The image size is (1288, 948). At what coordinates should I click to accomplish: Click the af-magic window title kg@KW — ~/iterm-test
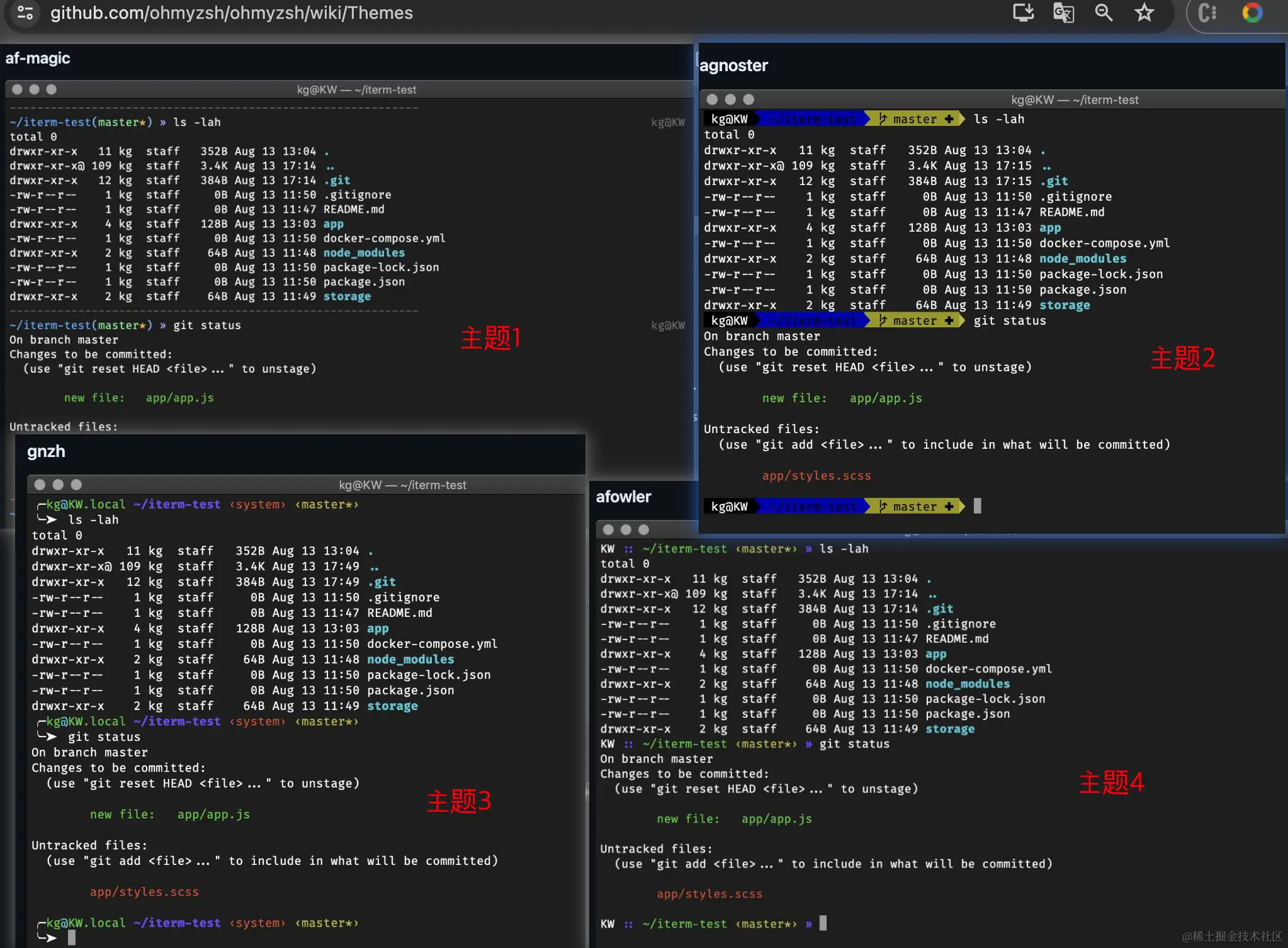click(356, 89)
